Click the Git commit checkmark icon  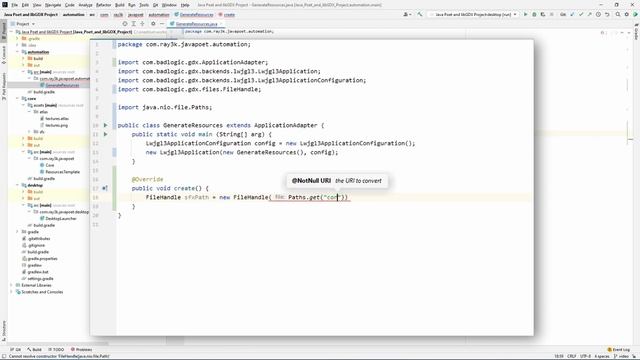tap(581, 14)
